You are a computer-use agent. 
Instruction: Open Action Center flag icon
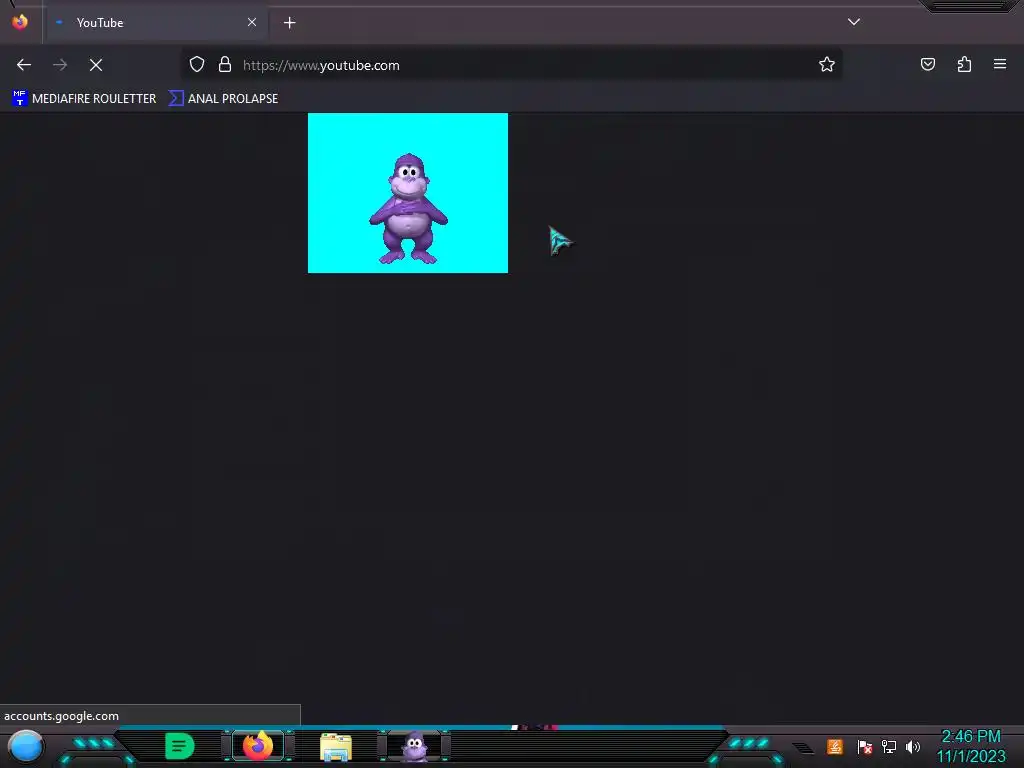[865, 746]
